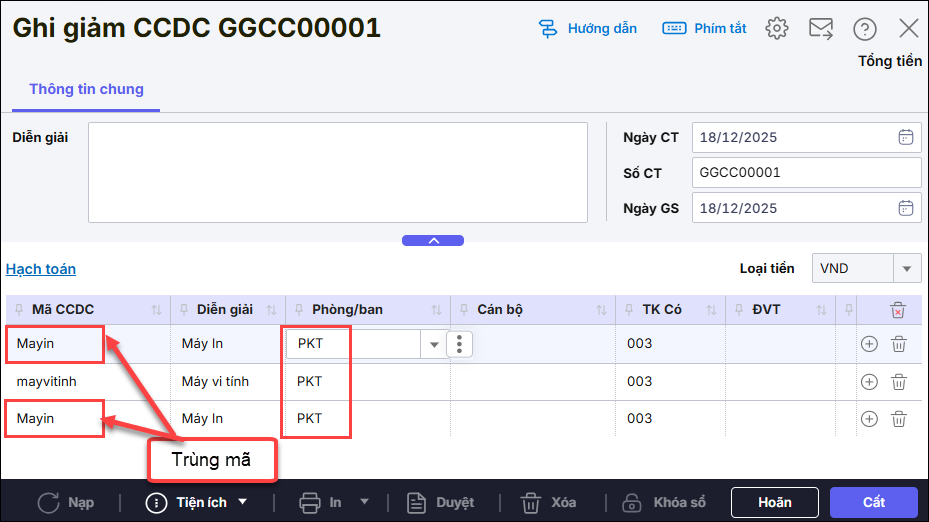Open settings gear icon

point(777,28)
